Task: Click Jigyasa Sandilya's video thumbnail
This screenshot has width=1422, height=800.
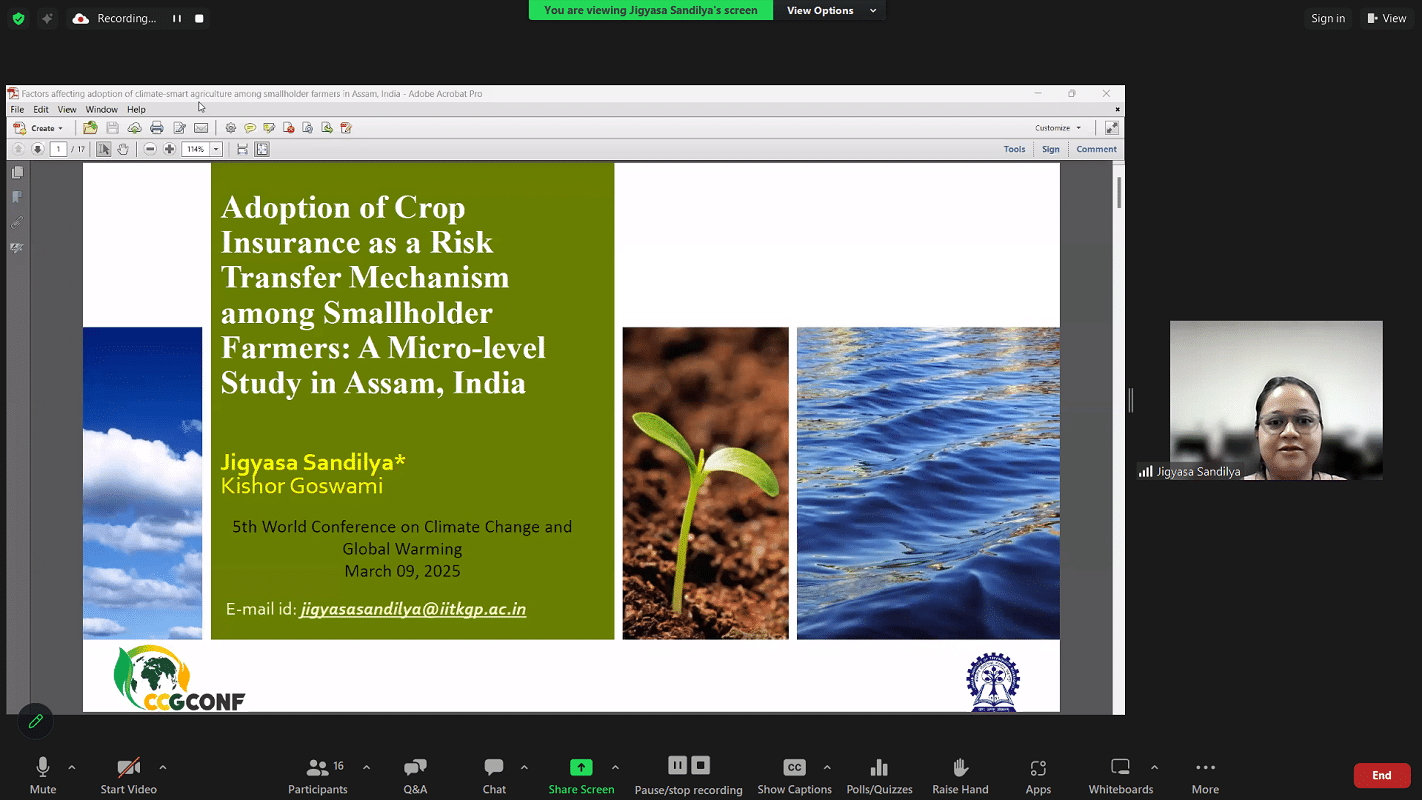Action: (x=1276, y=400)
